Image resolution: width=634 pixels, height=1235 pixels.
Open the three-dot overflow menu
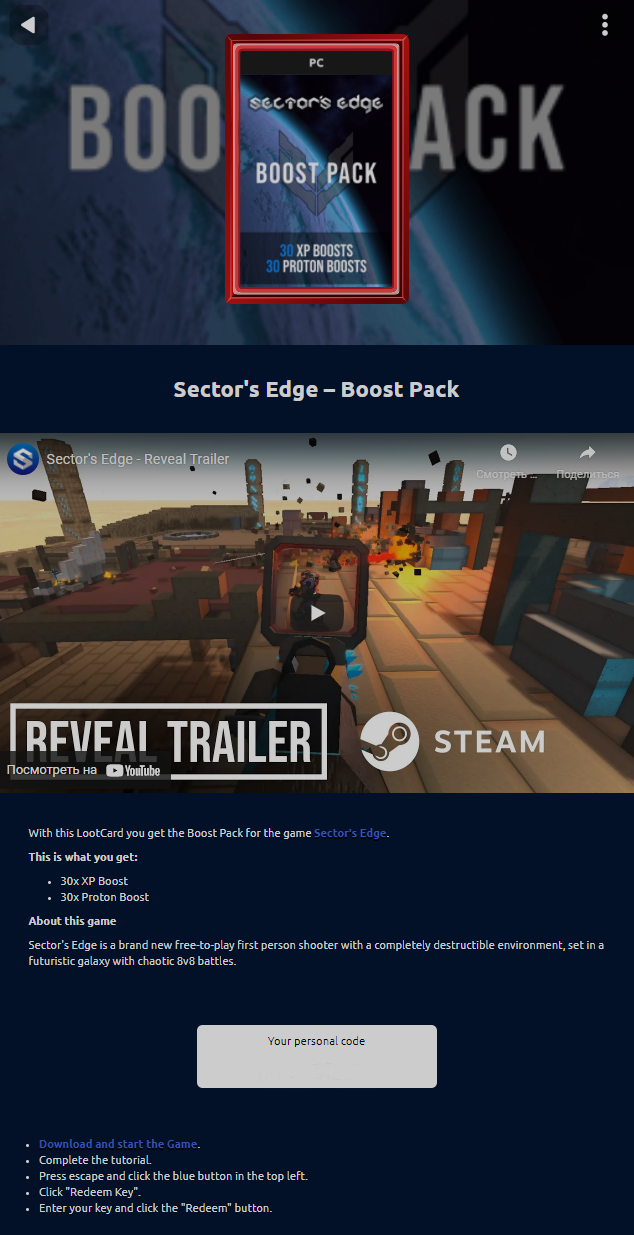click(605, 25)
